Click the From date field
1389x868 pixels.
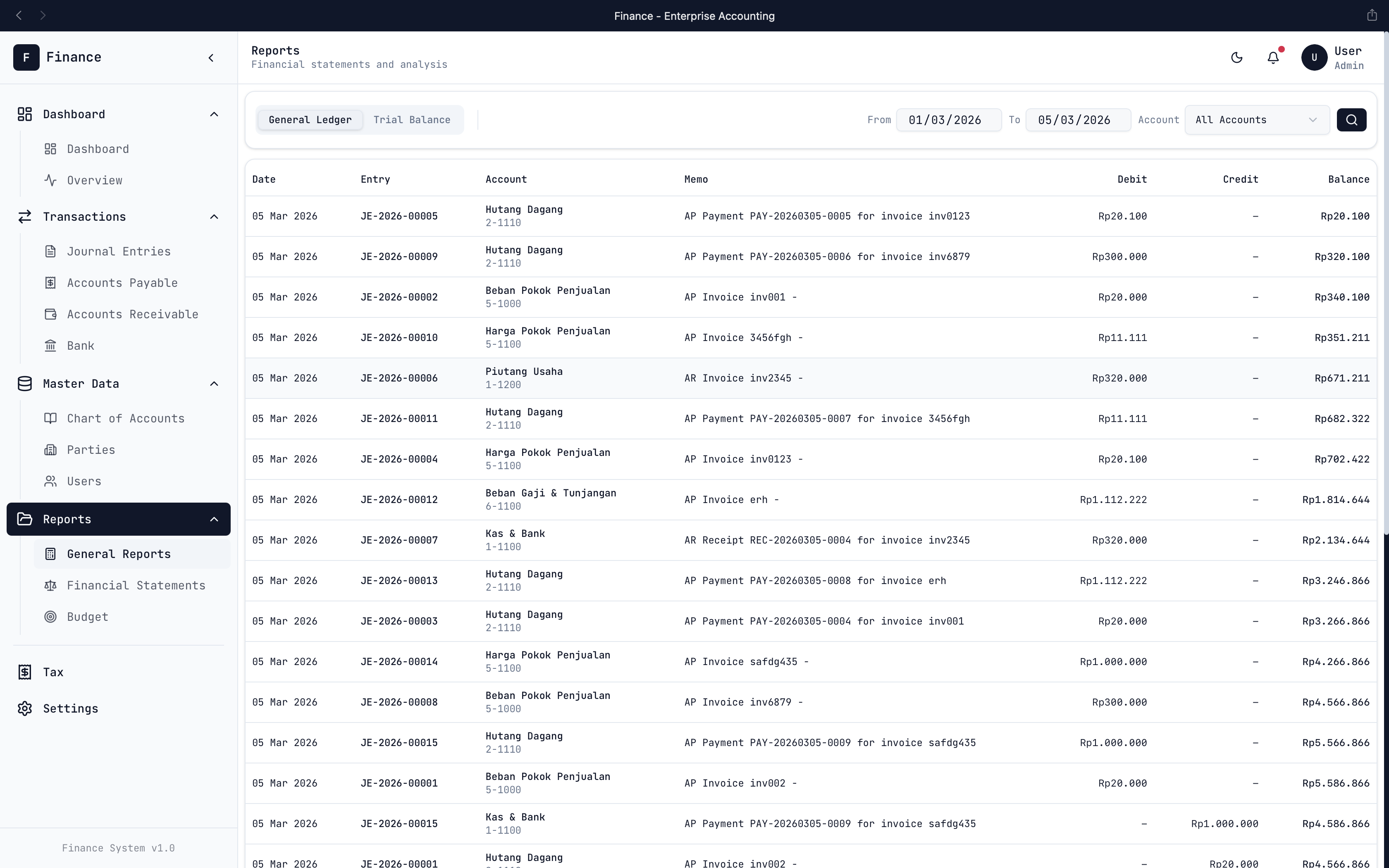(948, 120)
